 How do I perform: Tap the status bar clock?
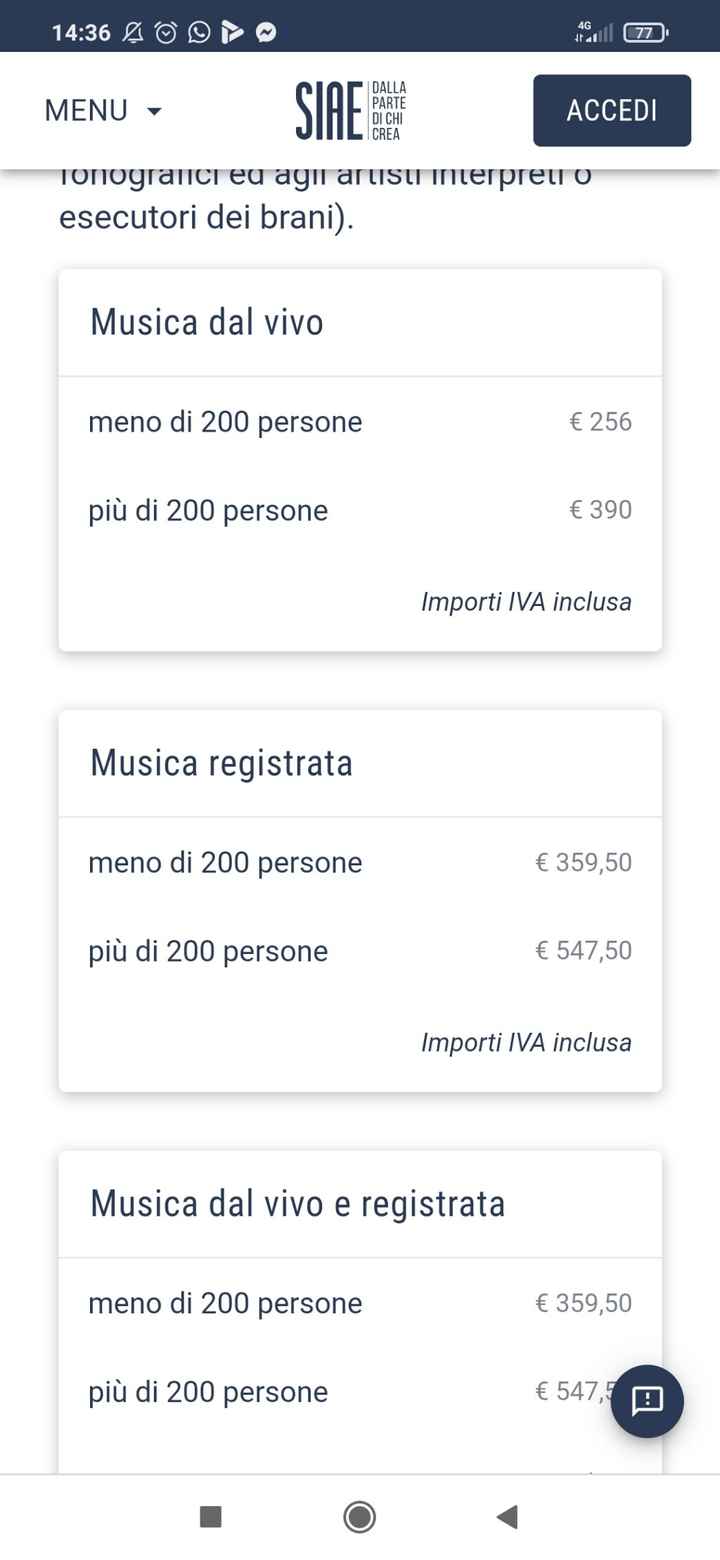point(81,33)
